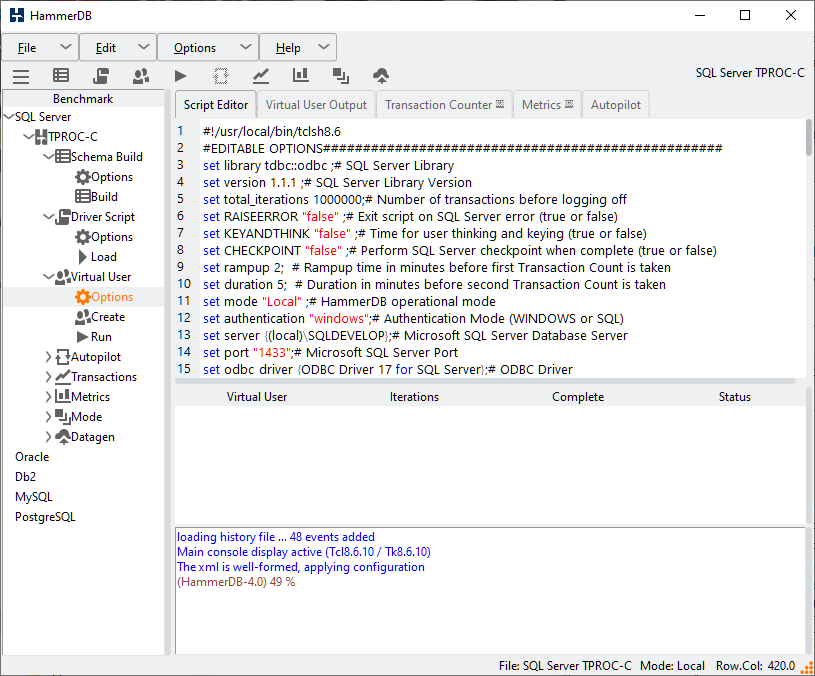The image size is (815, 676).
Task: Click script line 10 'set duration 5'
Action: click(x=434, y=285)
